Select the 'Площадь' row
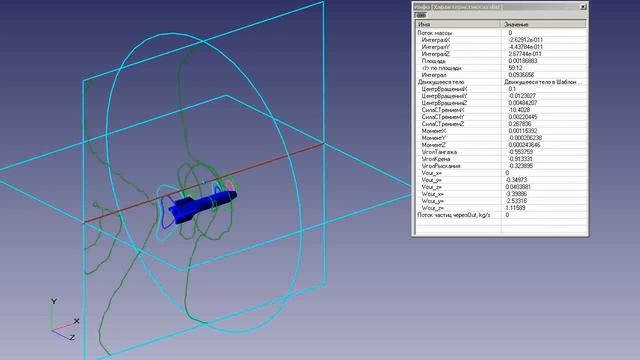The width and height of the screenshot is (640, 360). click(x=501, y=61)
